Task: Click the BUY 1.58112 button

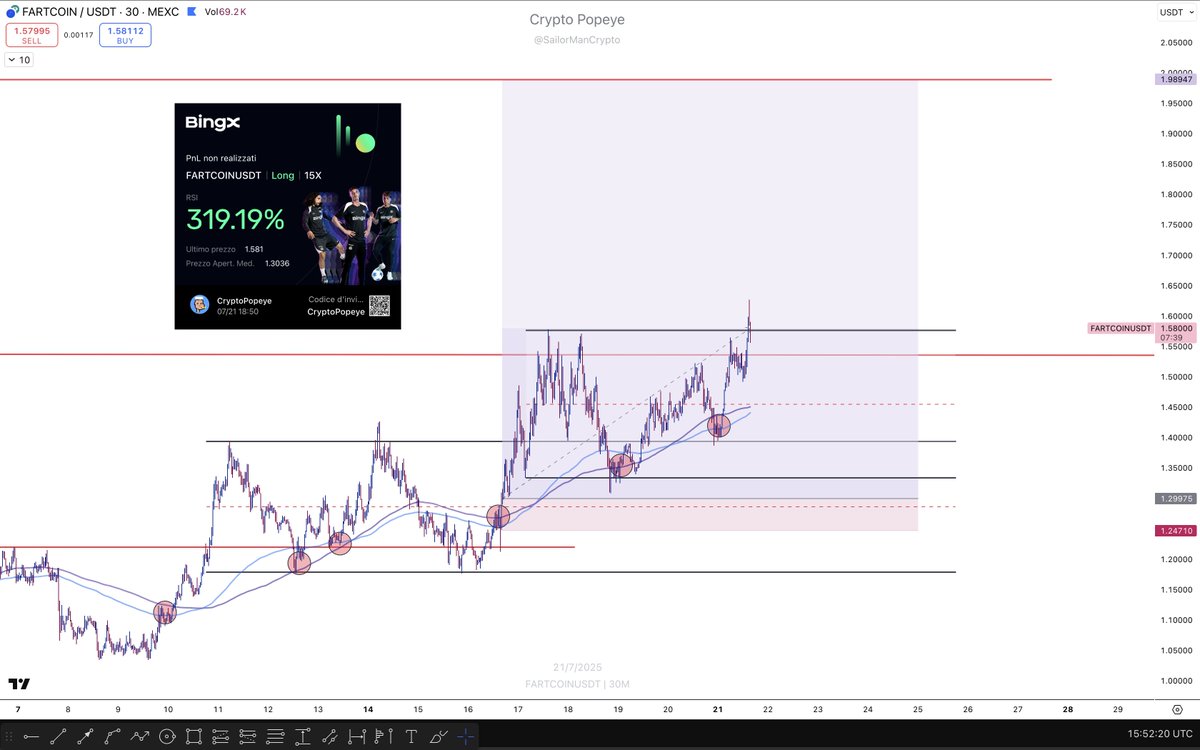Action: pyautogui.click(x=126, y=35)
